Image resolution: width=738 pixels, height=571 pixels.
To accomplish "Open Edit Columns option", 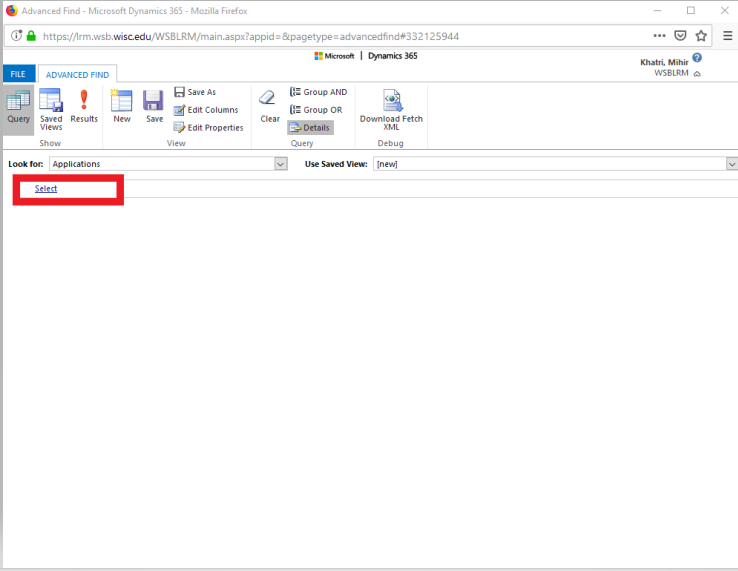I will click(206, 110).
